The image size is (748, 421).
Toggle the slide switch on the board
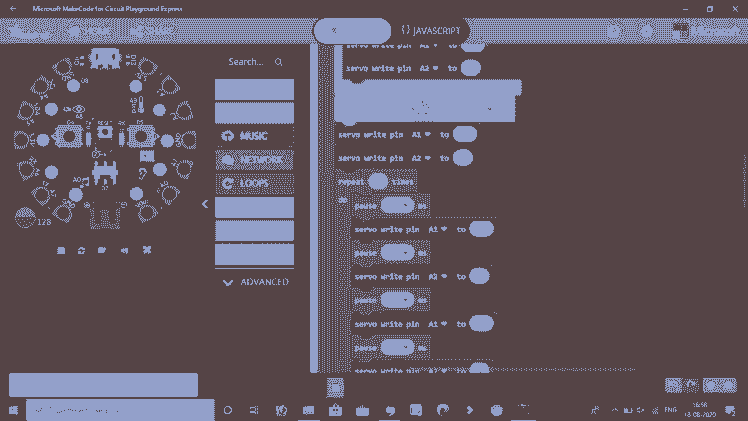pos(105,174)
